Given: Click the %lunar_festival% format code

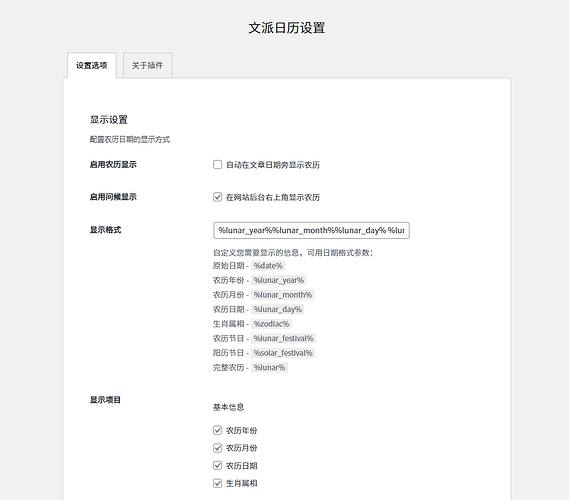Looking at the screenshot, I should pos(283,338).
